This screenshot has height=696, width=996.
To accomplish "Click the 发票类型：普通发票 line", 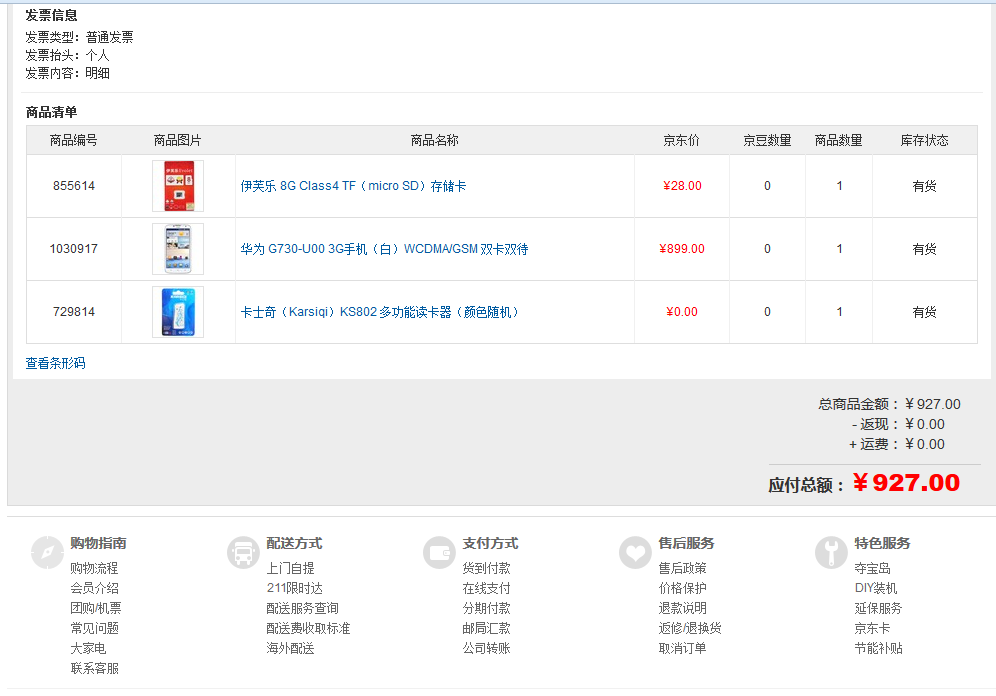I will [x=79, y=37].
